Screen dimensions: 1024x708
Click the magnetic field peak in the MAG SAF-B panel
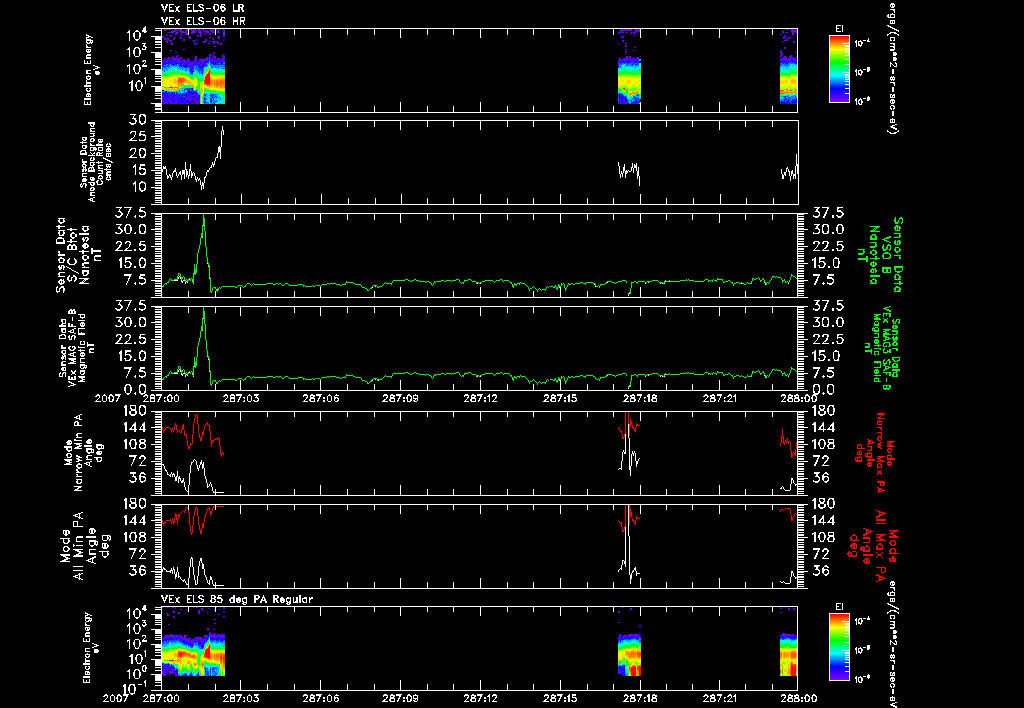coord(204,311)
